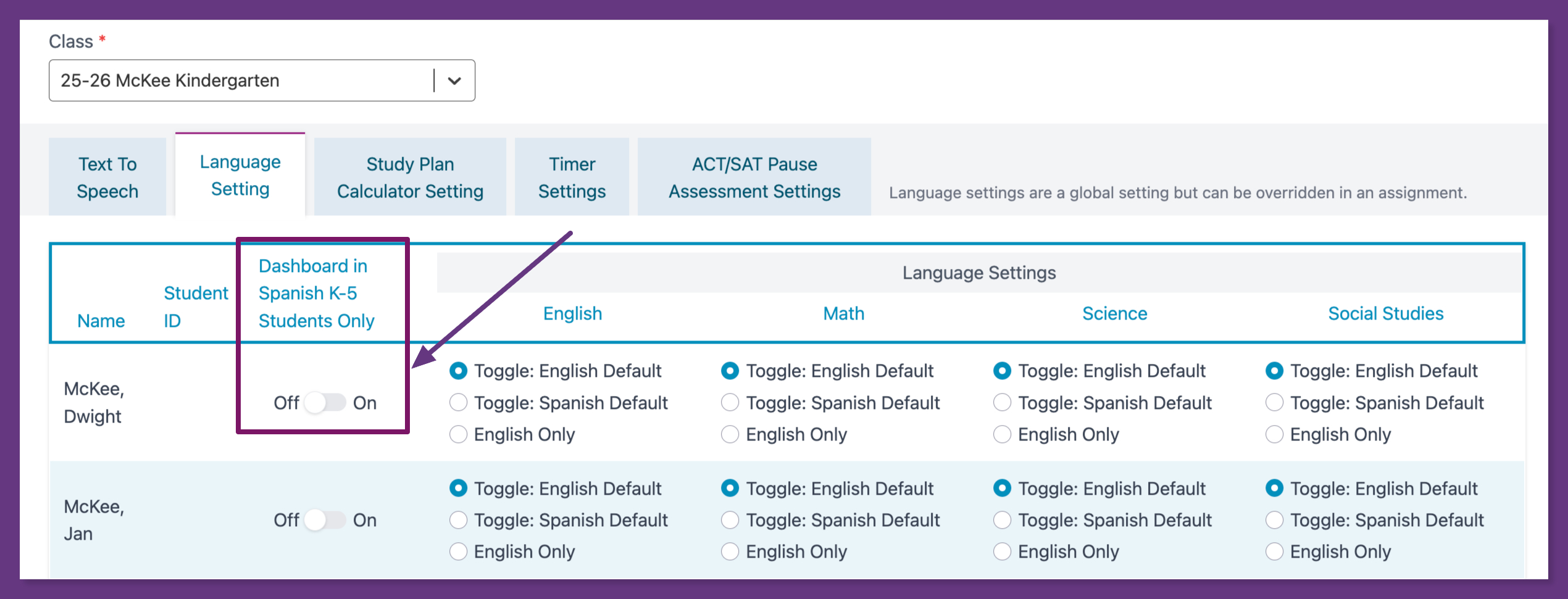Go to the Timer Settings tab

[572, 178]
